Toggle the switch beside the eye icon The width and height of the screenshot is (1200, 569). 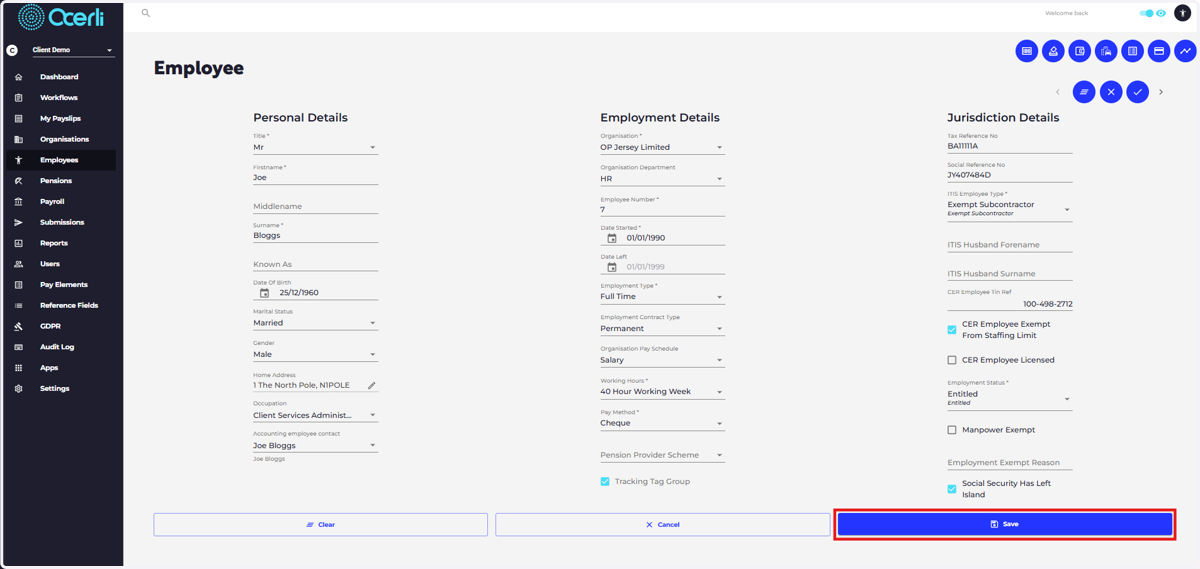click(1146, 13)
